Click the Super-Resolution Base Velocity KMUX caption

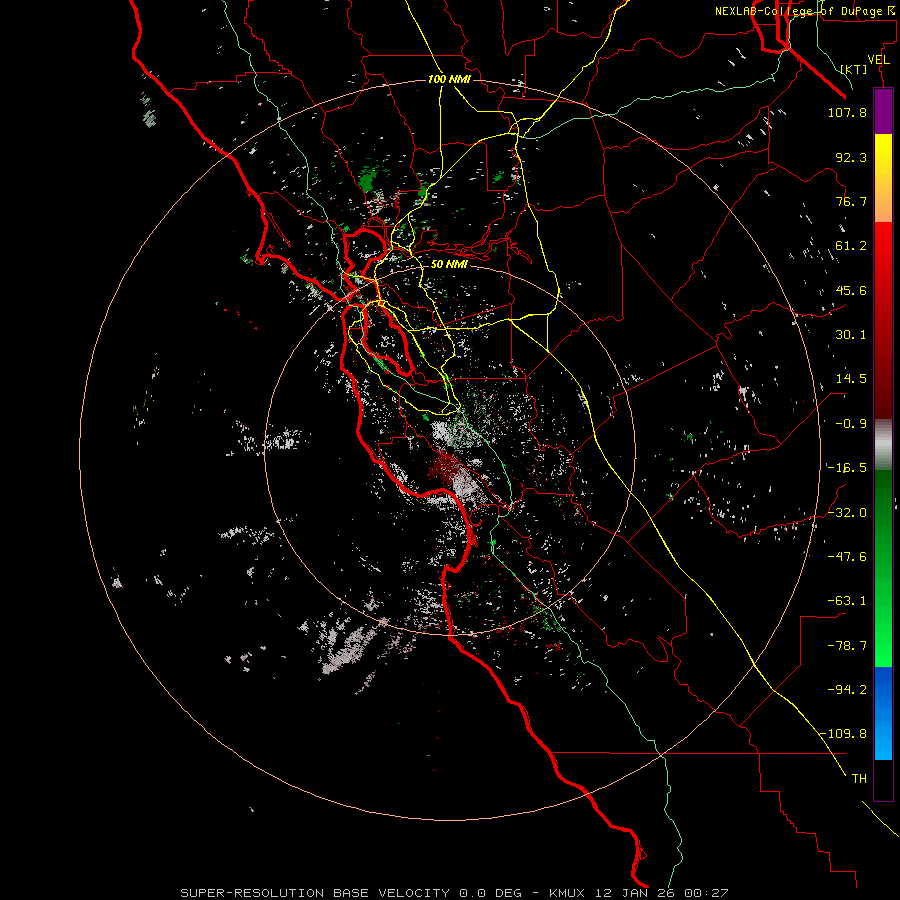(454, 893)
